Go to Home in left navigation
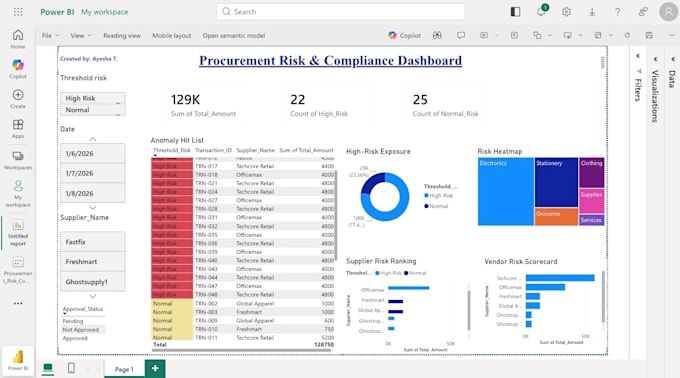680x378 pixels. (18, 39)
